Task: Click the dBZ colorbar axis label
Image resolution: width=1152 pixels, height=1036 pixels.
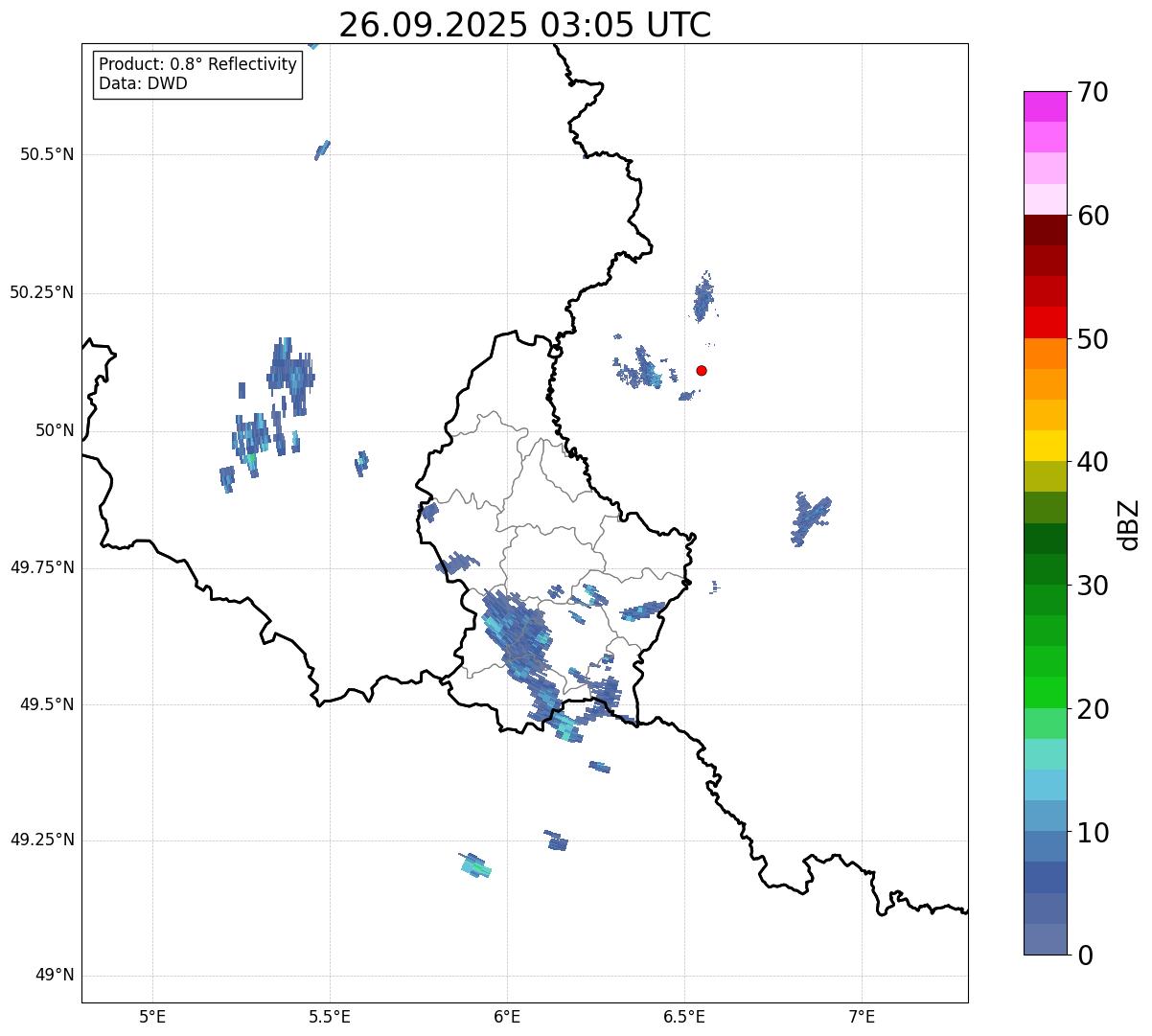Action: tap(1129, 524)
